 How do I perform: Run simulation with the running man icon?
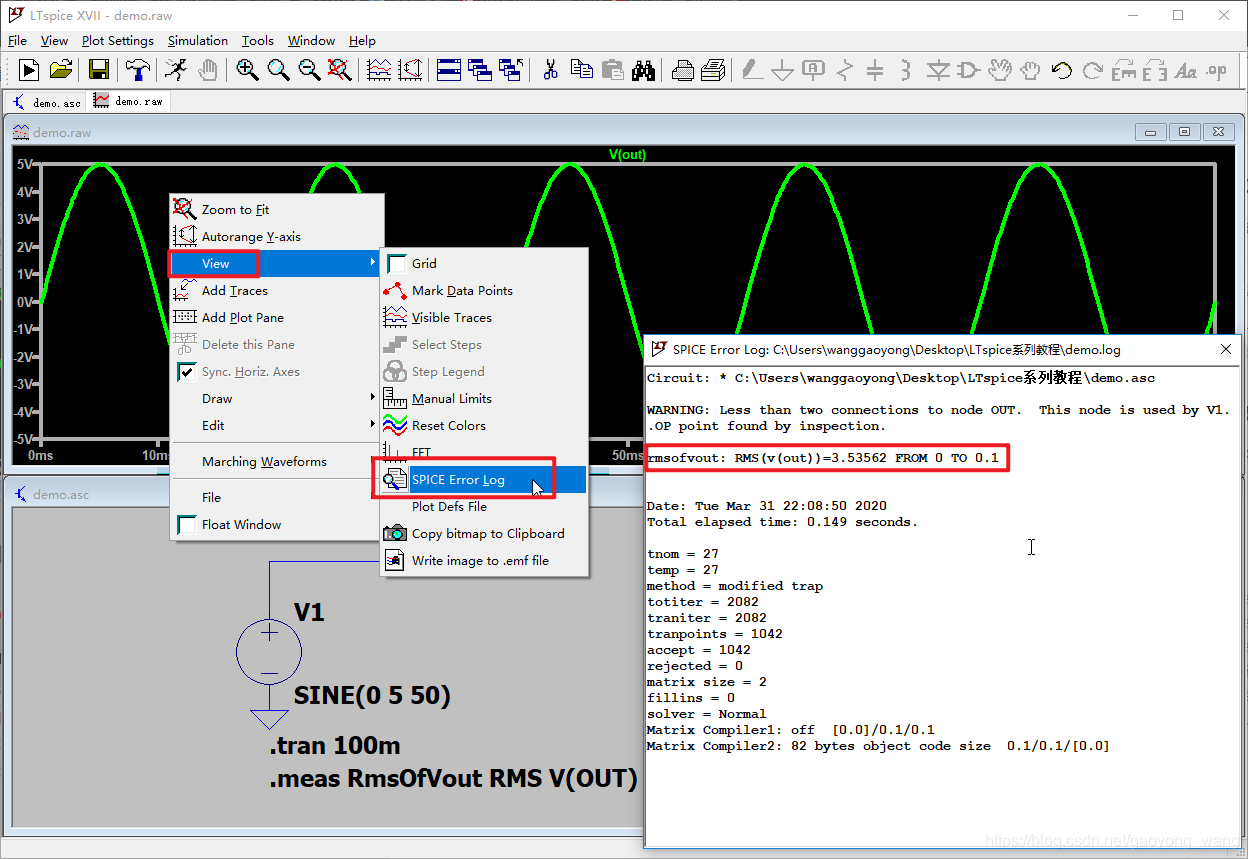[x=175, y=70]
